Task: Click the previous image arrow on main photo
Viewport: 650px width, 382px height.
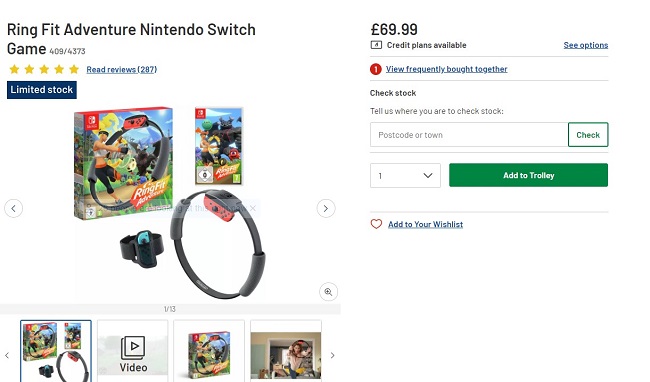Action: (x=13, y=208)
